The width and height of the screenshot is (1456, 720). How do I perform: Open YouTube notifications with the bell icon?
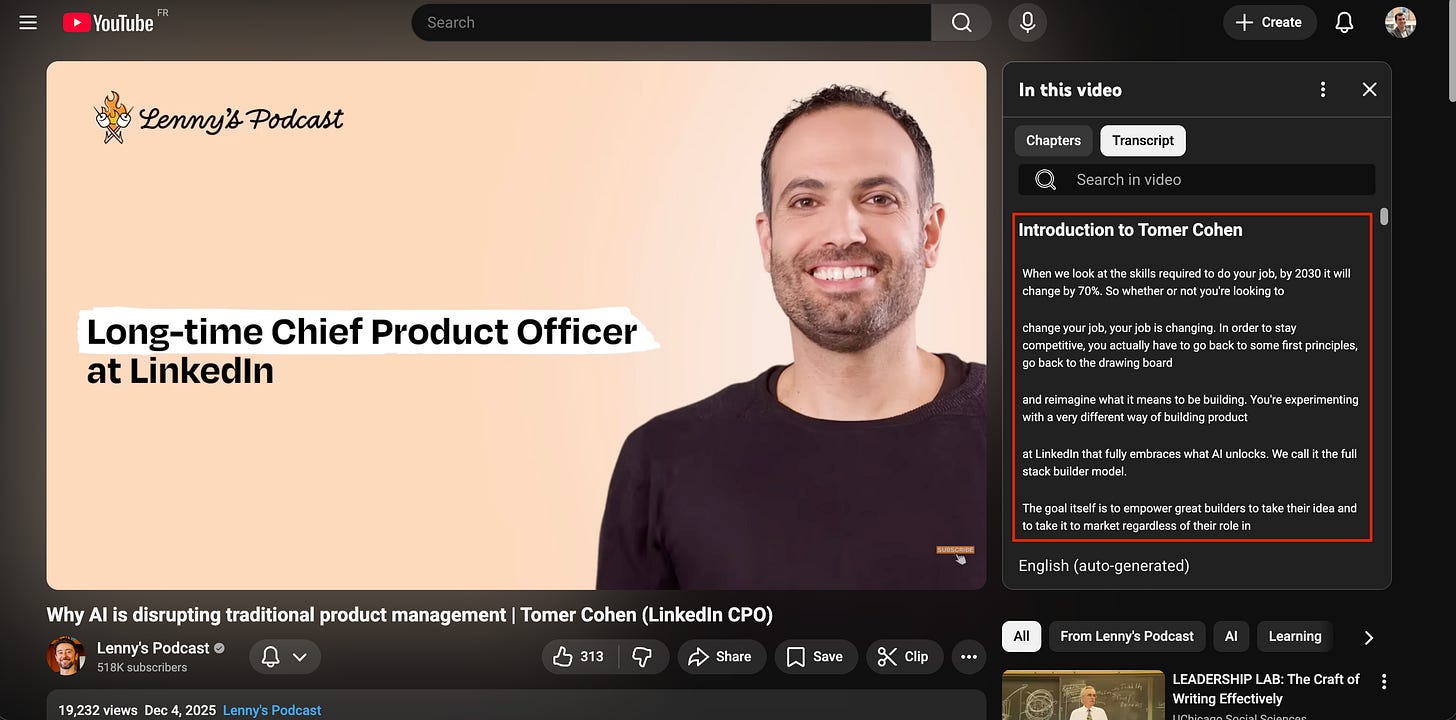[1344, 22]
